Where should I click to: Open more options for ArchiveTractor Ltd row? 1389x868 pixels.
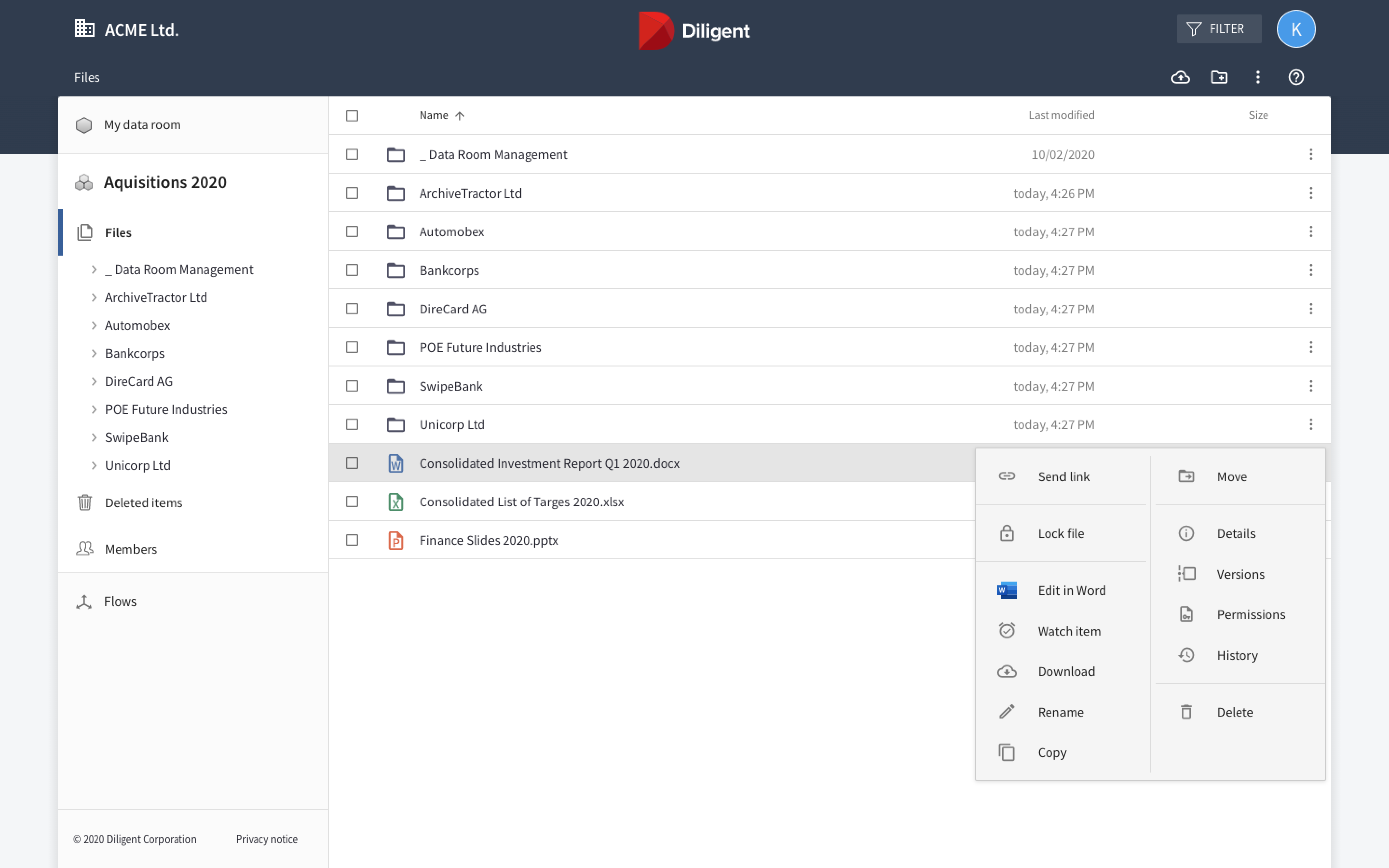[x=1310, y=193]
